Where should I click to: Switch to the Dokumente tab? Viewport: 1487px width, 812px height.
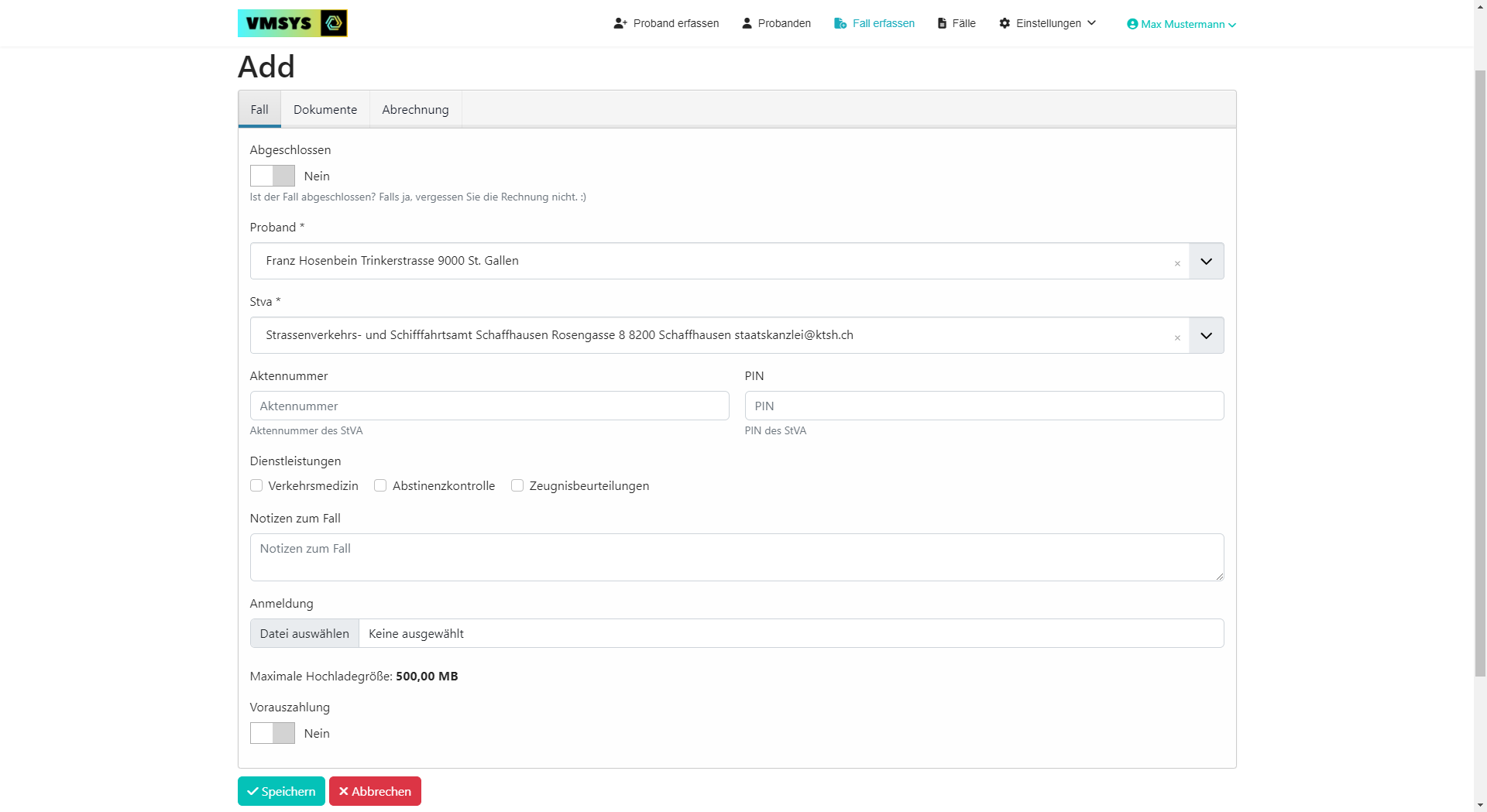[325, 109]
